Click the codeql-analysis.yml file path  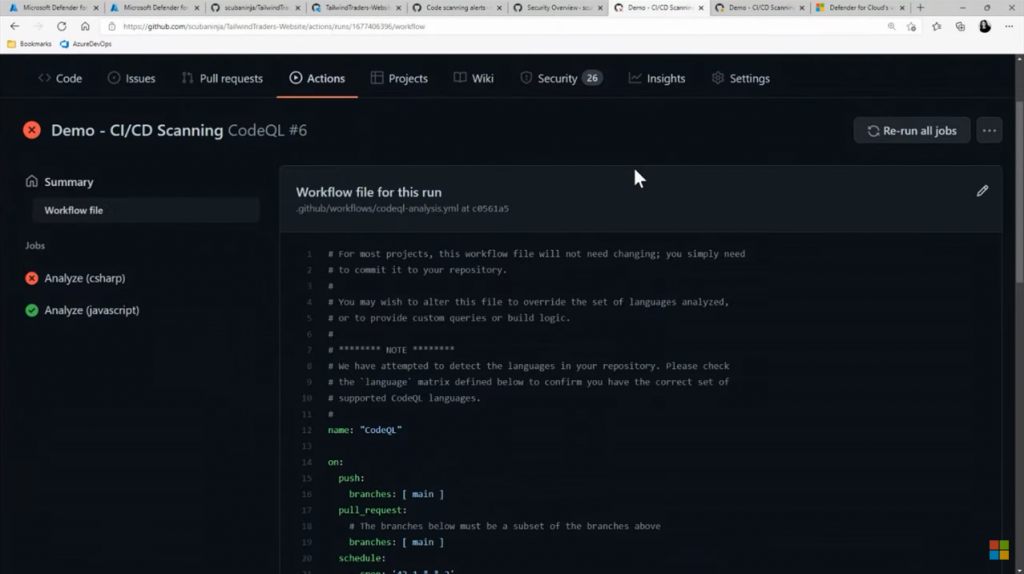(x=377, y=208)
